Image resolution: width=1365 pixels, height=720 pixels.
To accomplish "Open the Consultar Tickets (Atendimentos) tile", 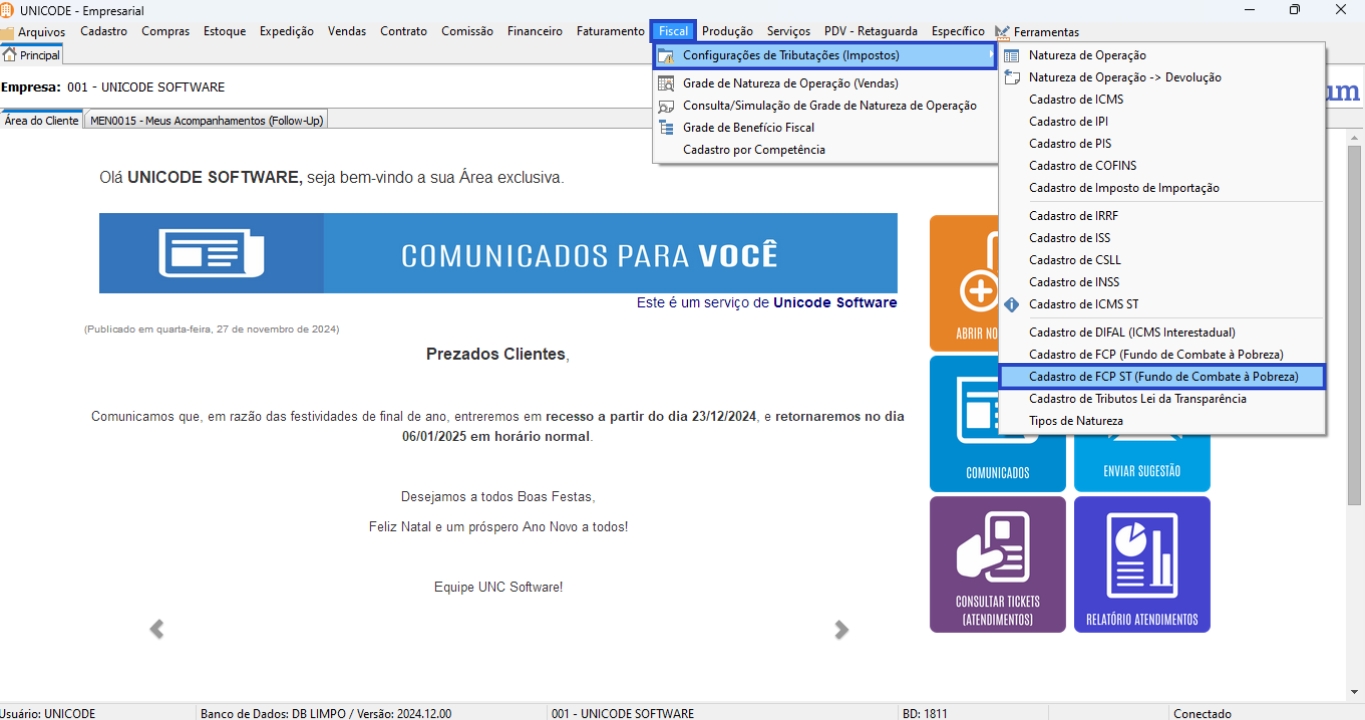I will (997, 564).
